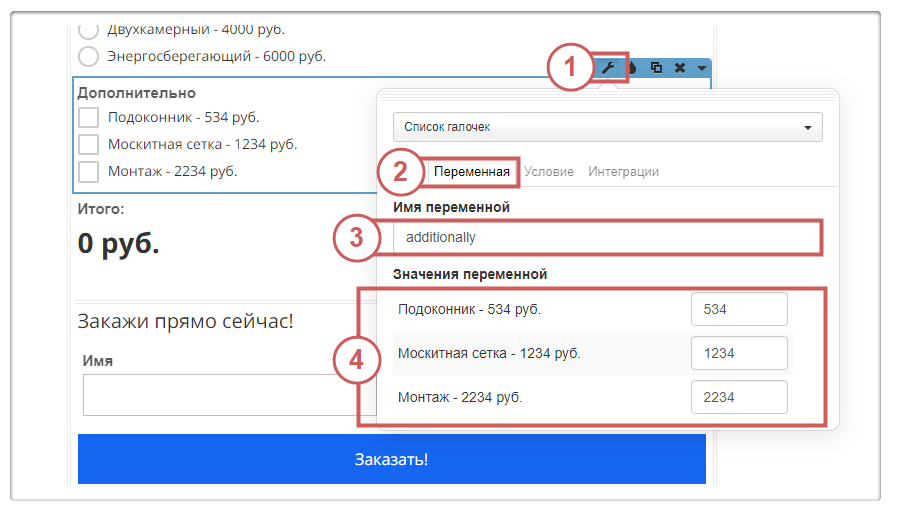Click the droplet style icon
The height and width of the screenshot is (513, 897).
coord(631,68)
